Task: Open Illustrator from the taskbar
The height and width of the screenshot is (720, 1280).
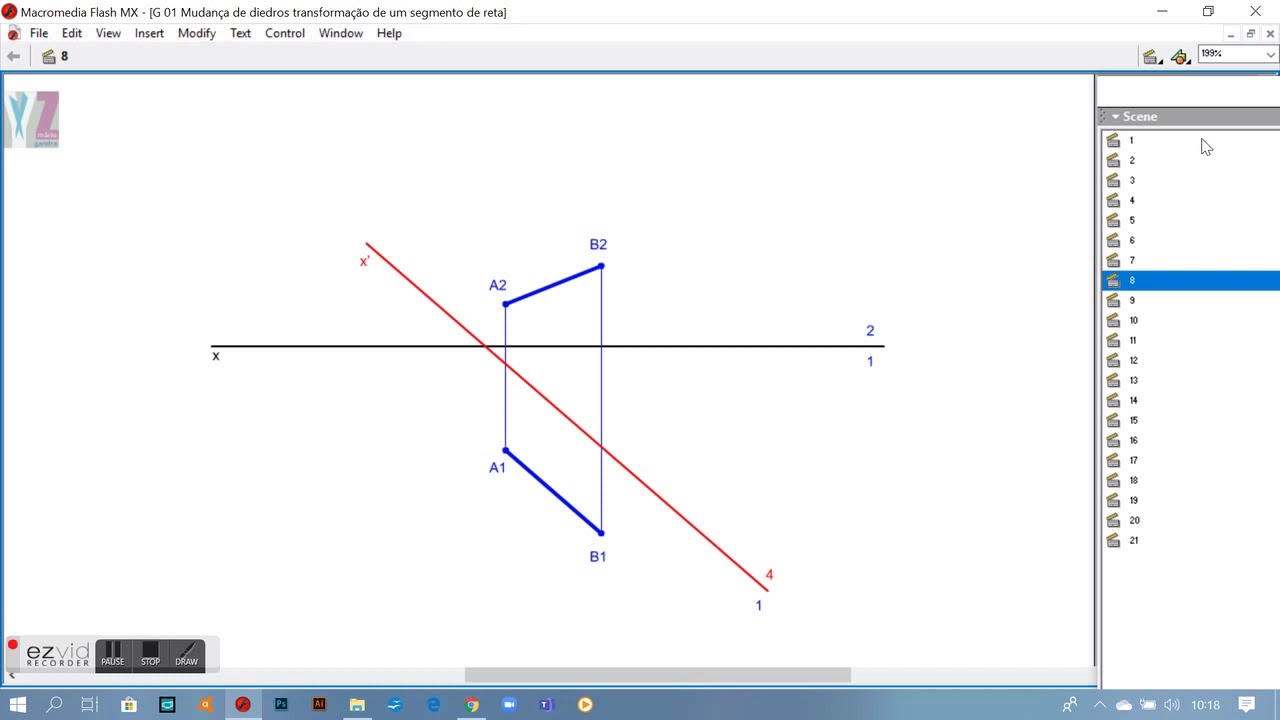Action: 319,705
